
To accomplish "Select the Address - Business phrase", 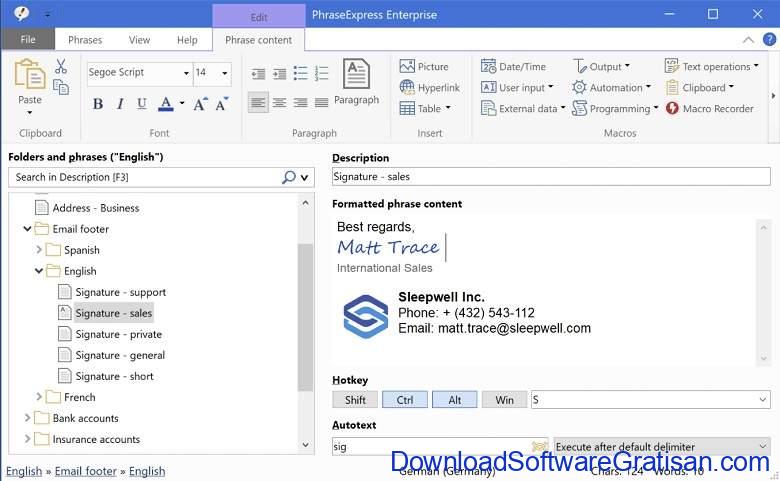I will 87,208.
